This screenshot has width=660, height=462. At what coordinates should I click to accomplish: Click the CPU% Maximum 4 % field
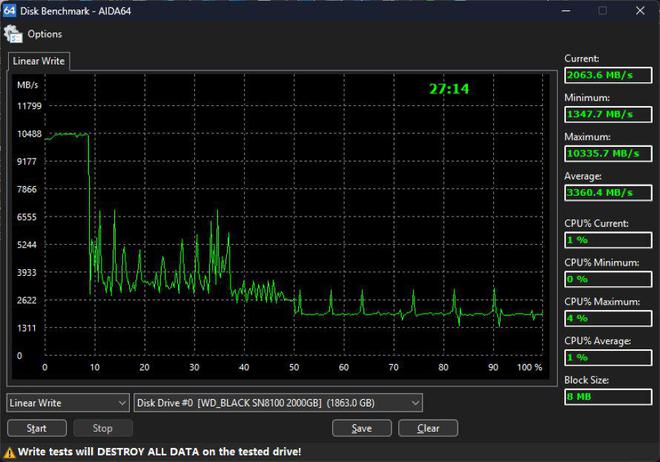coord(608,319)
